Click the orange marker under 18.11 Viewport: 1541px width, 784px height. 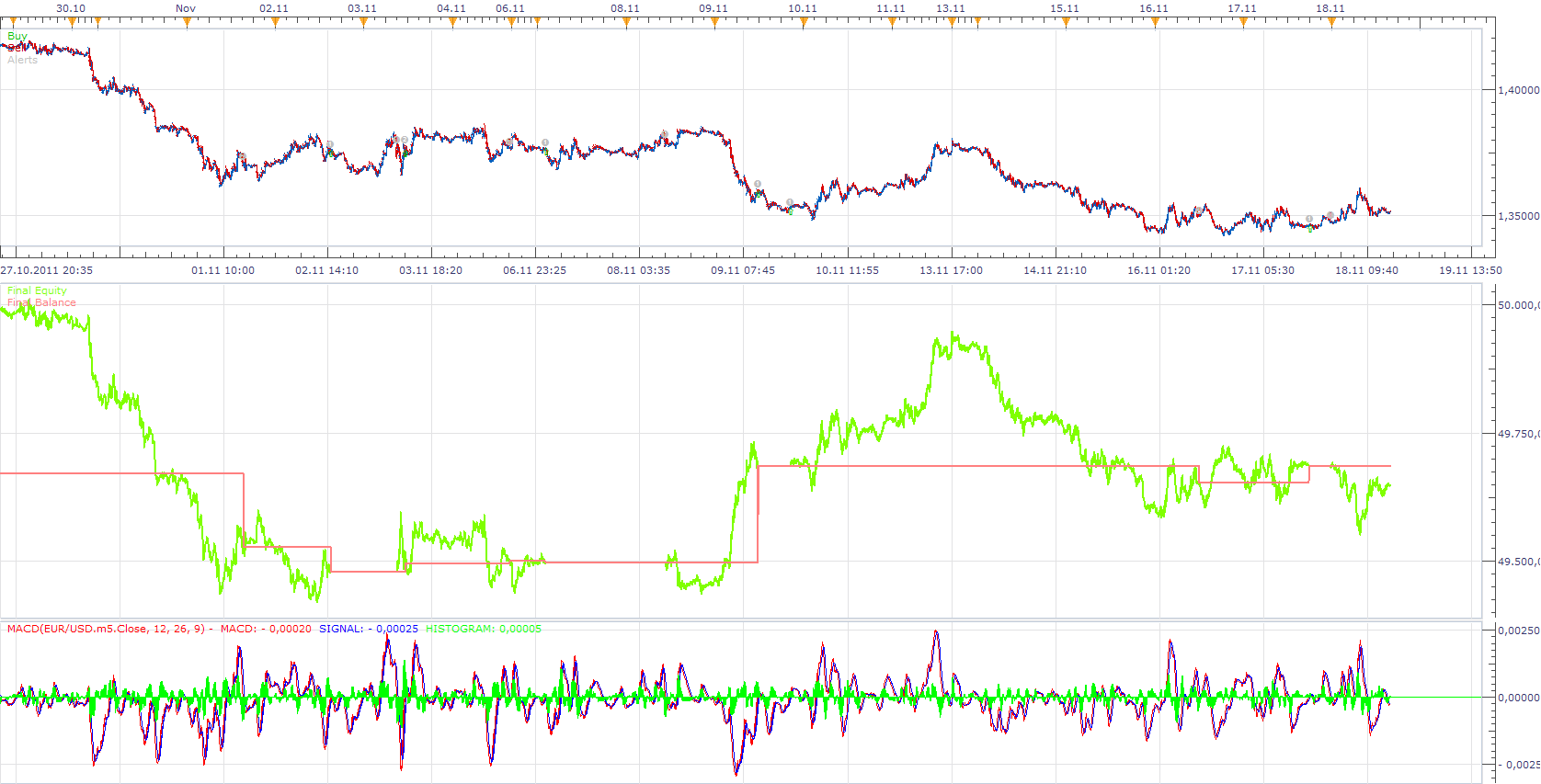(1331, 22)
